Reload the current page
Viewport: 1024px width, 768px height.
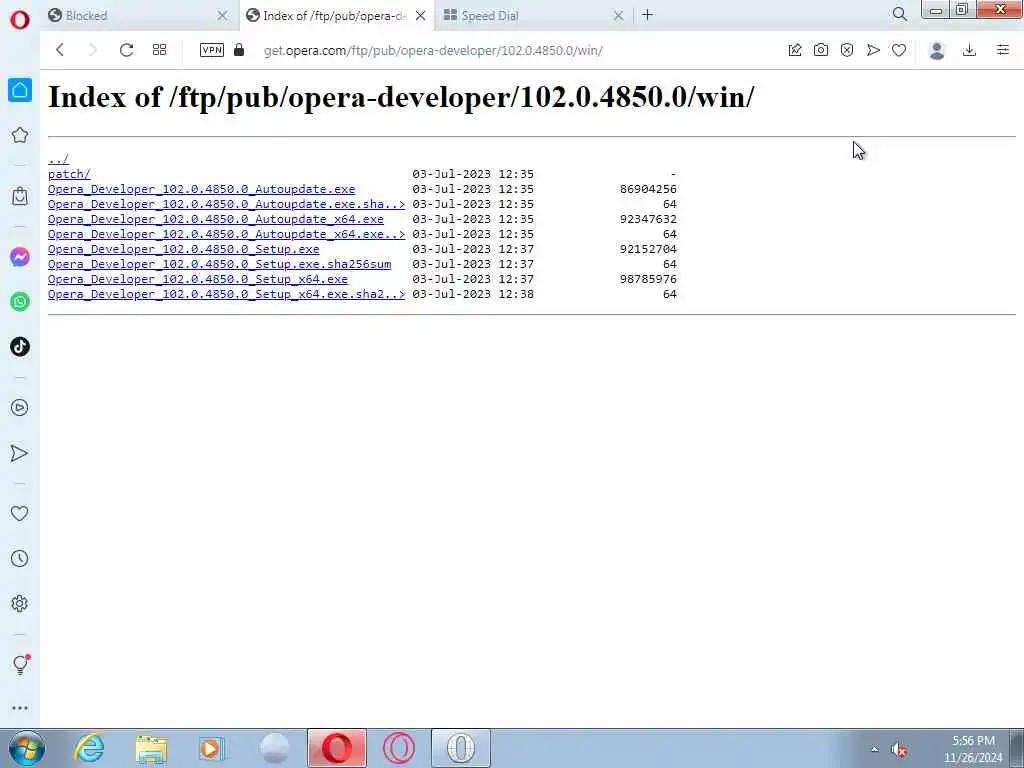[x=127, y=50]
